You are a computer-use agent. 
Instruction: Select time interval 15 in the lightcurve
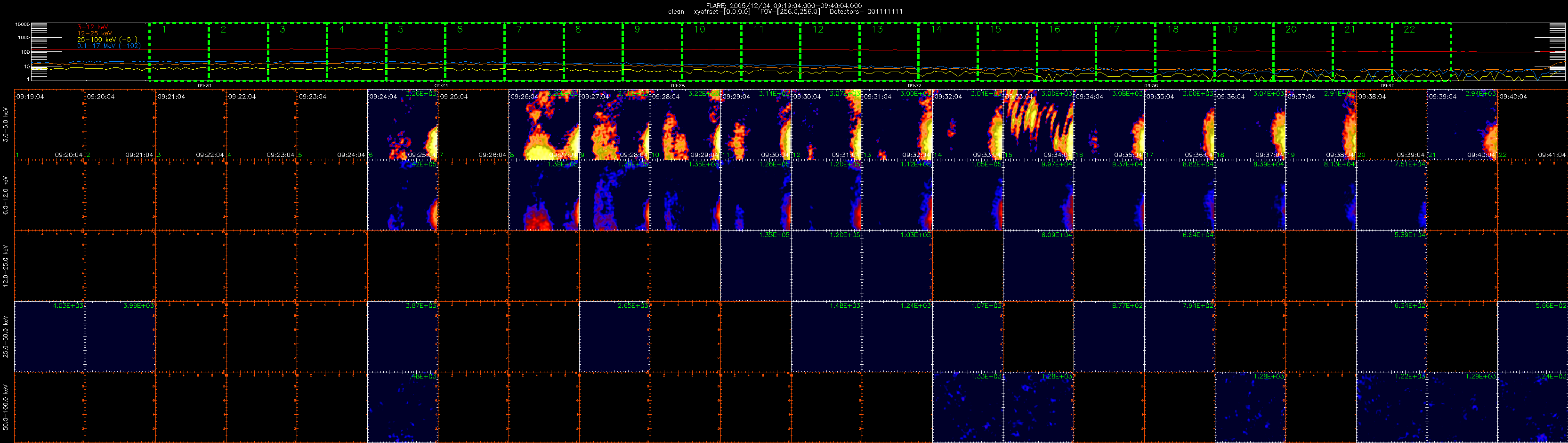[x=1007, y=52]
